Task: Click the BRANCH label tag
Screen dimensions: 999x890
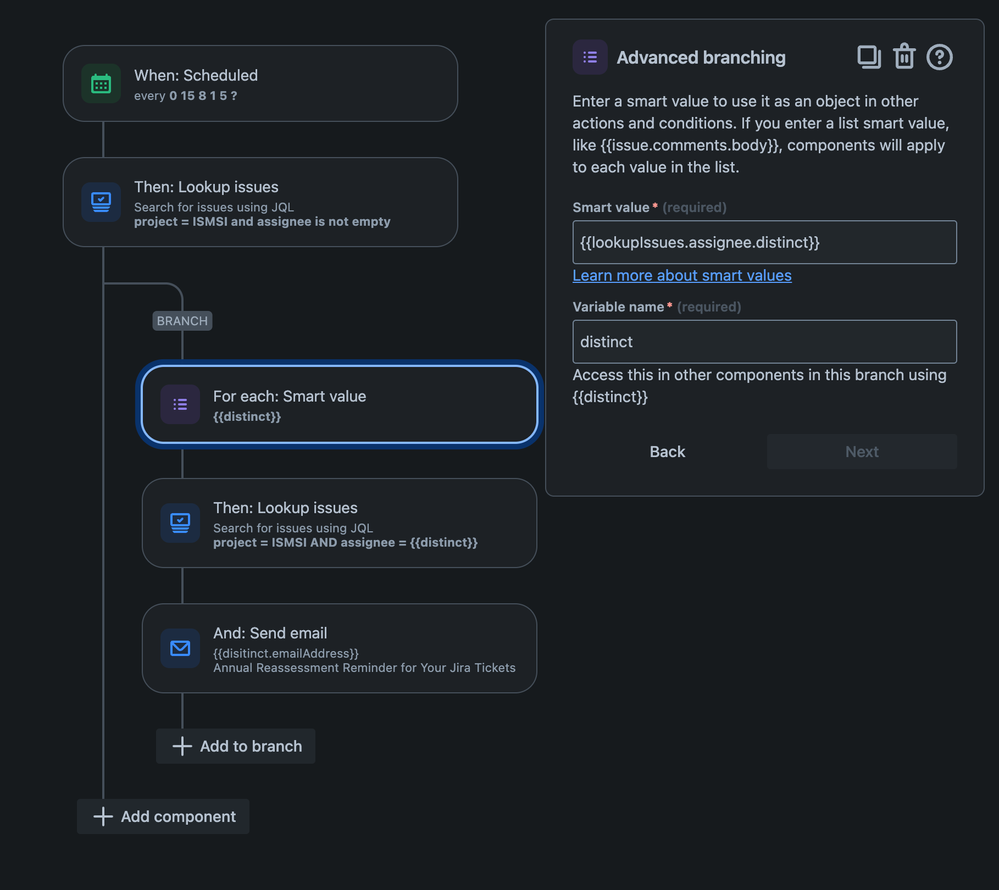Action: tap(182, 321)
